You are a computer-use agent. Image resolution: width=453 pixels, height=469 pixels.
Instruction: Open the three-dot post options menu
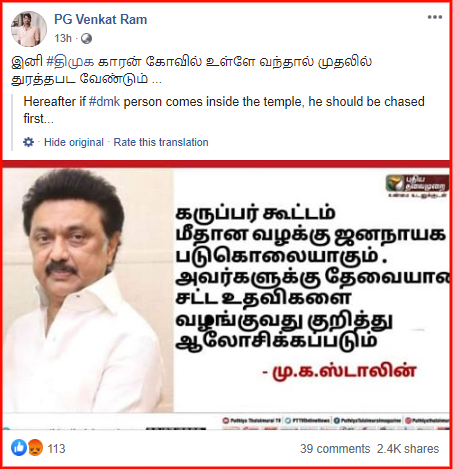[x=435, y=17]
